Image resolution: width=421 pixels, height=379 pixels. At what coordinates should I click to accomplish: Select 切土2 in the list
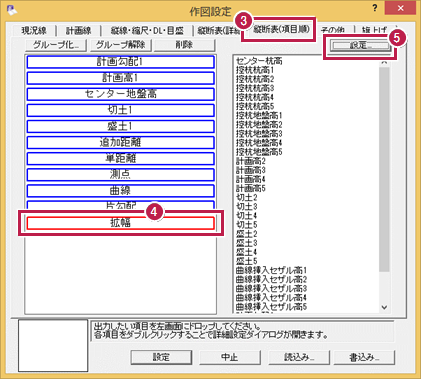click(247, 197)
